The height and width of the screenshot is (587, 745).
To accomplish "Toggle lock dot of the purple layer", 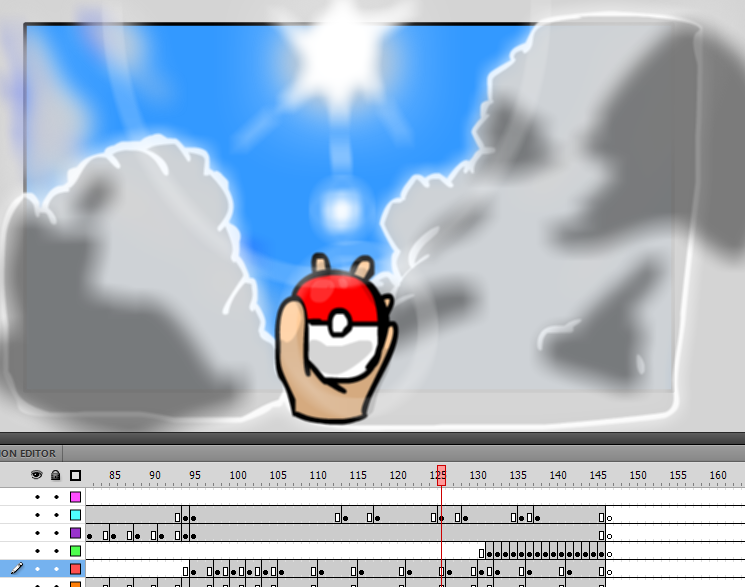I will pos(56,533).
